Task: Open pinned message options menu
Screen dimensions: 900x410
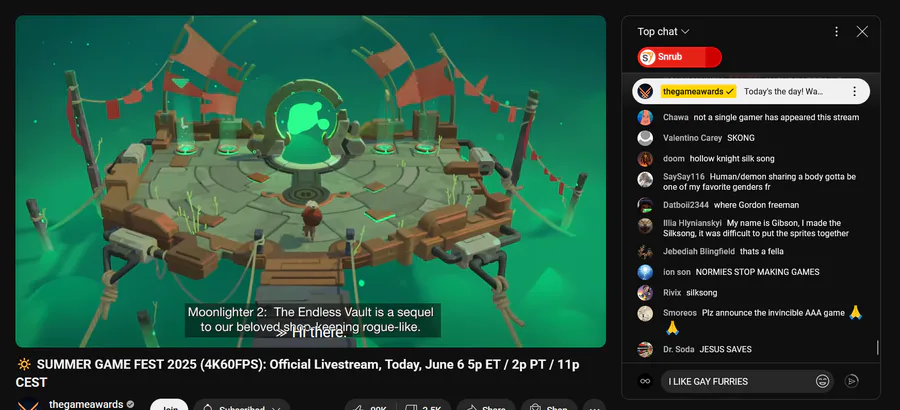Action: [x=854, y=91]
